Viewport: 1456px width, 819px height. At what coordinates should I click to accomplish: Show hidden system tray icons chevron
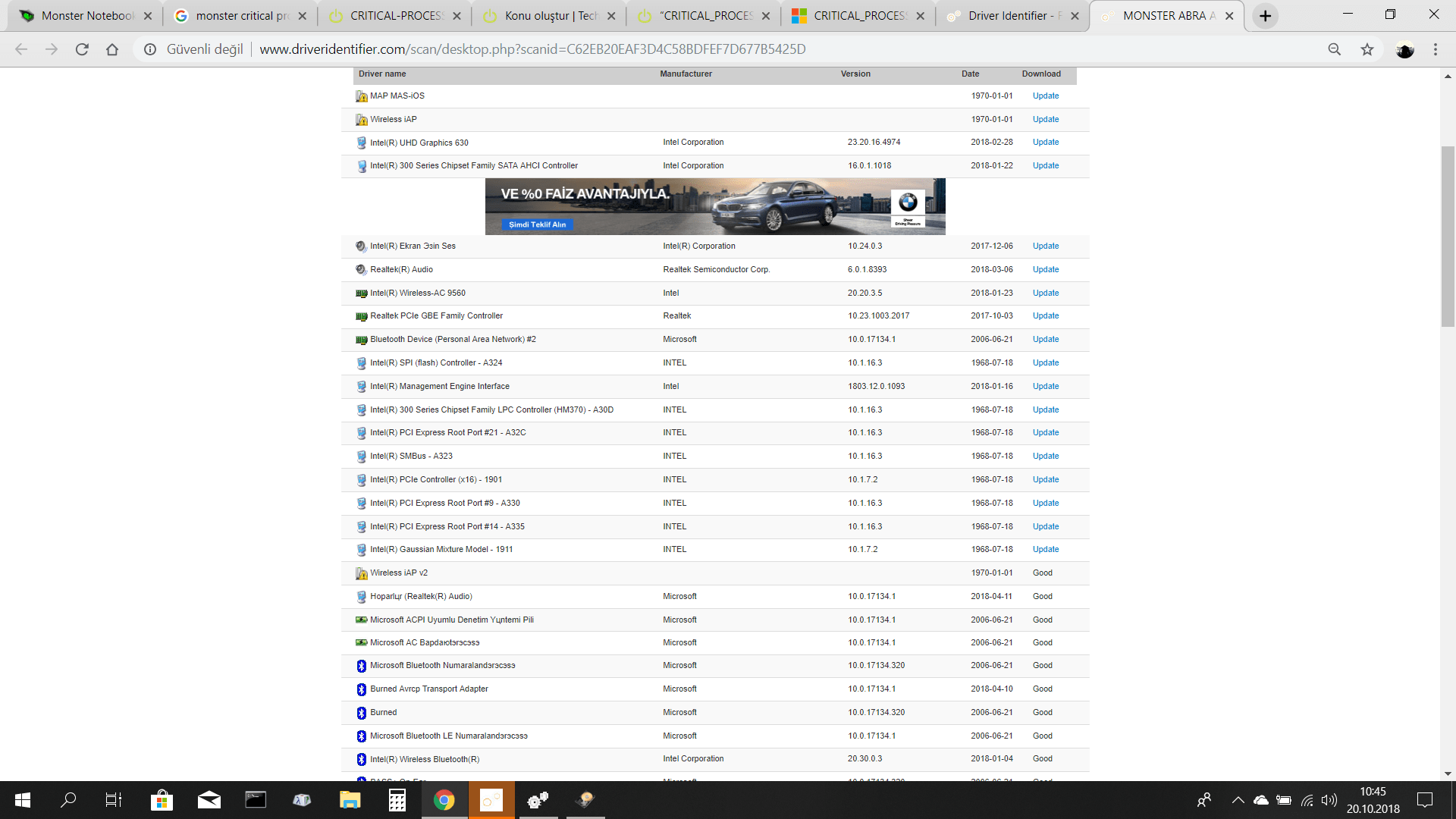coord(1238,800)
